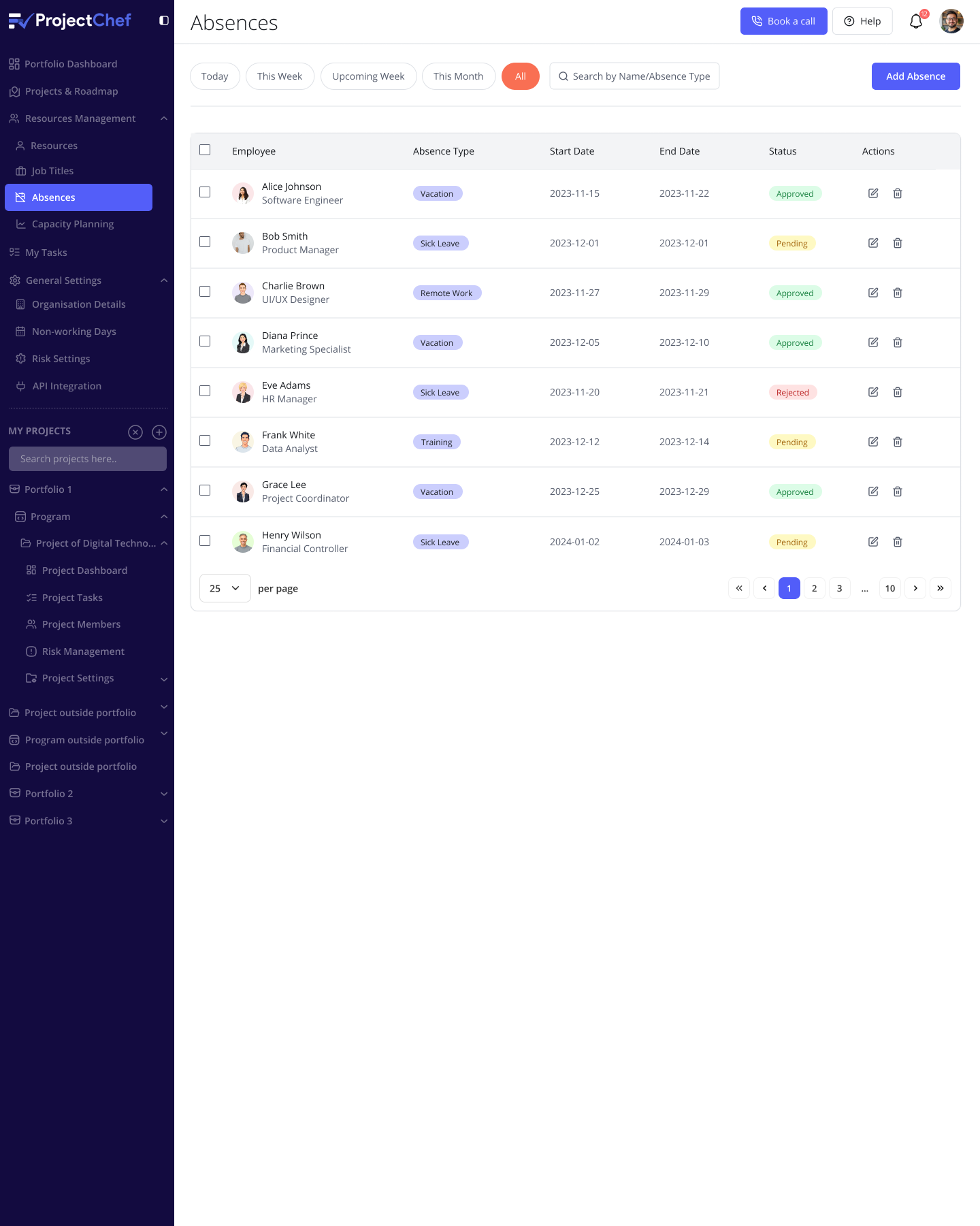980x1226 pixels.
Task: Click the edit icon for Alice Johnson
Action: pos(873,193)
